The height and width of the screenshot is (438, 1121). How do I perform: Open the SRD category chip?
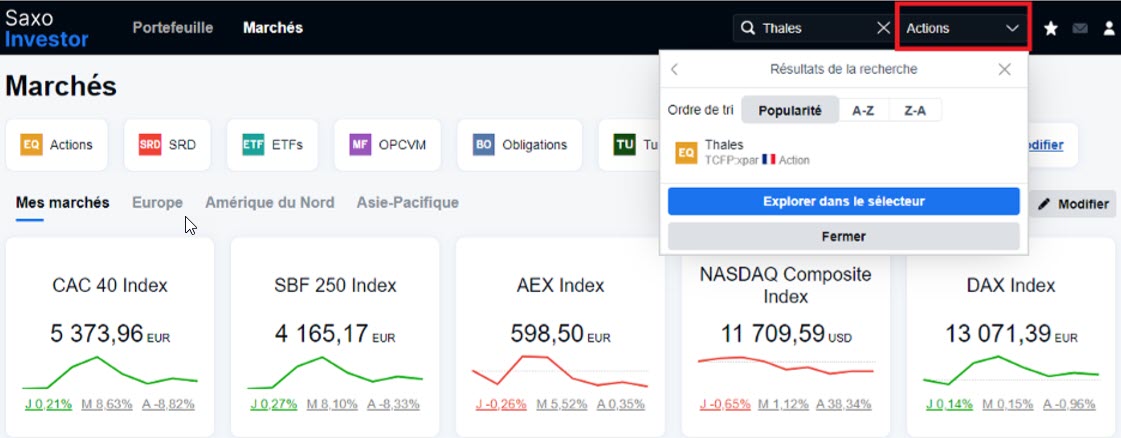click(167, 145)
